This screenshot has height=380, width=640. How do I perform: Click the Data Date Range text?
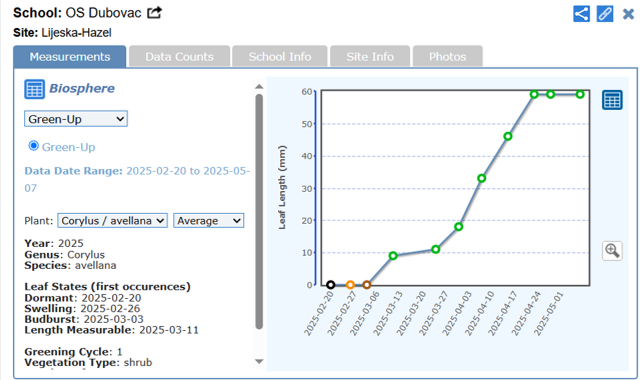(137, 179)
